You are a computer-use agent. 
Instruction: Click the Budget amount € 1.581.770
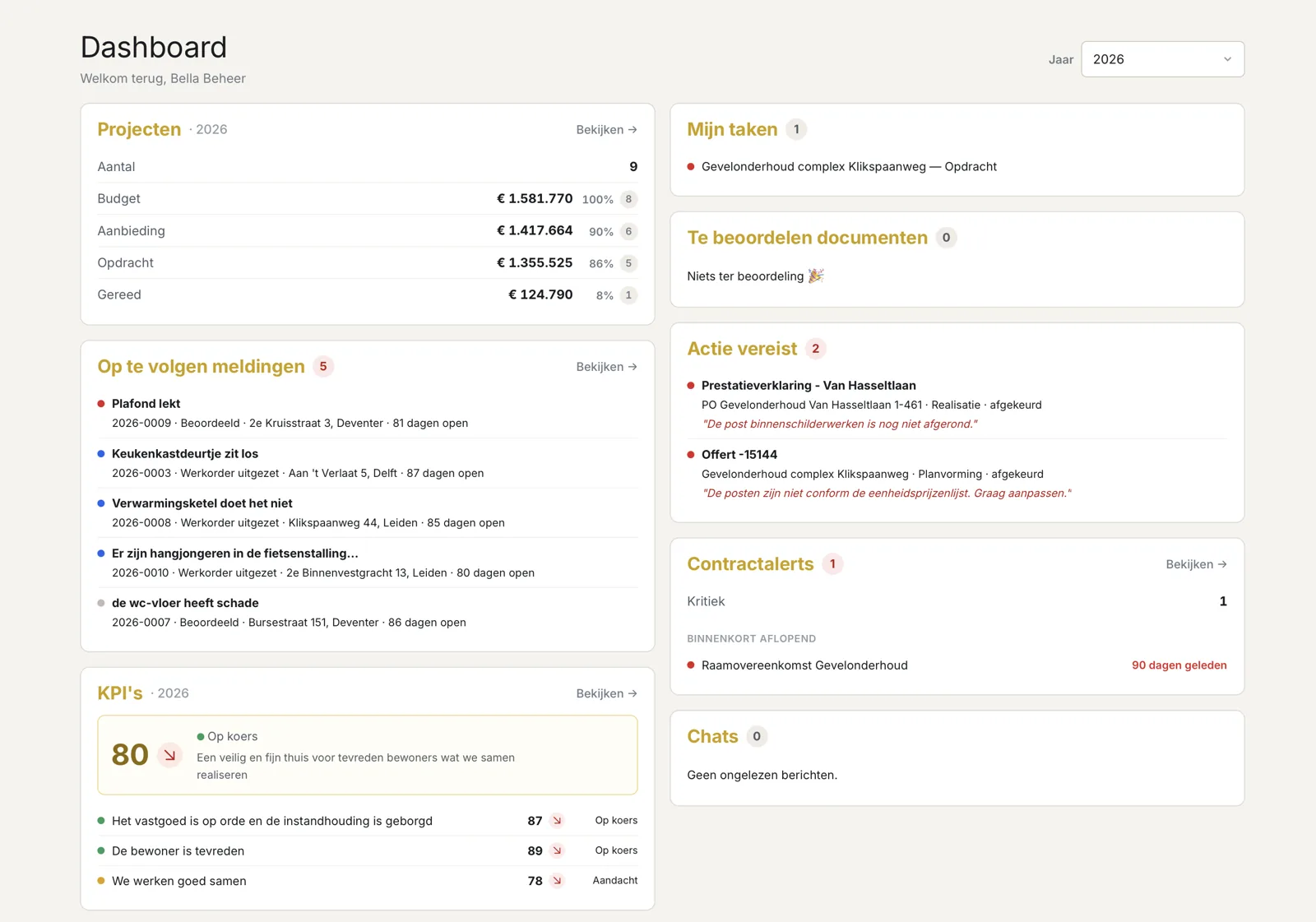point(535,198)
